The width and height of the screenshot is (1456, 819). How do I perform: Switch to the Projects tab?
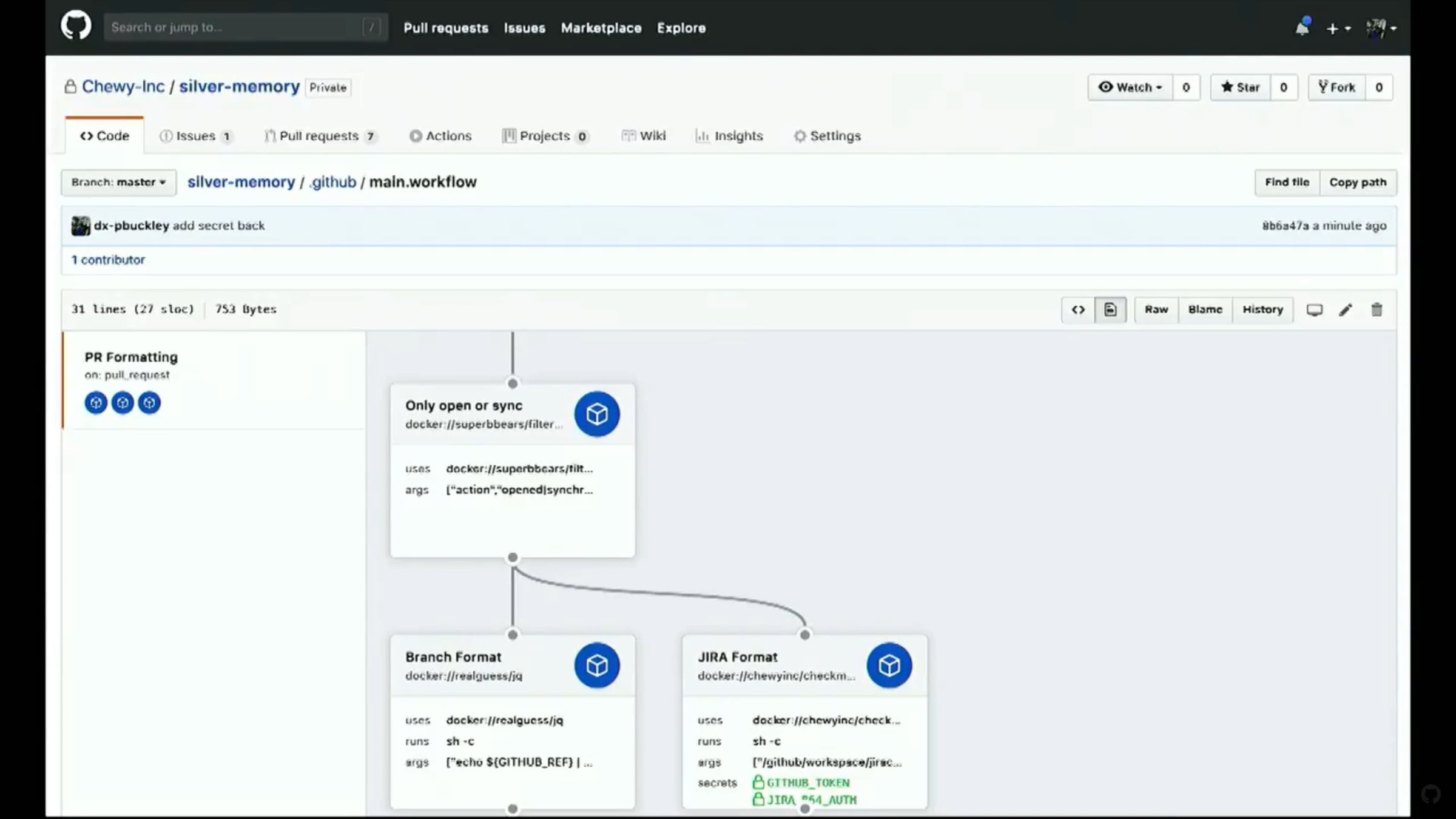click(x=545, y=136)
